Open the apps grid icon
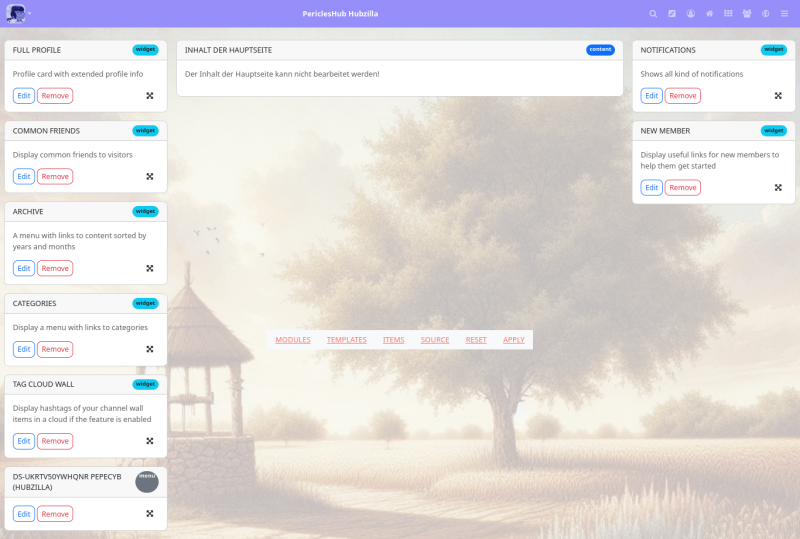Screen dimensions: 800x539 click(728, 14)
